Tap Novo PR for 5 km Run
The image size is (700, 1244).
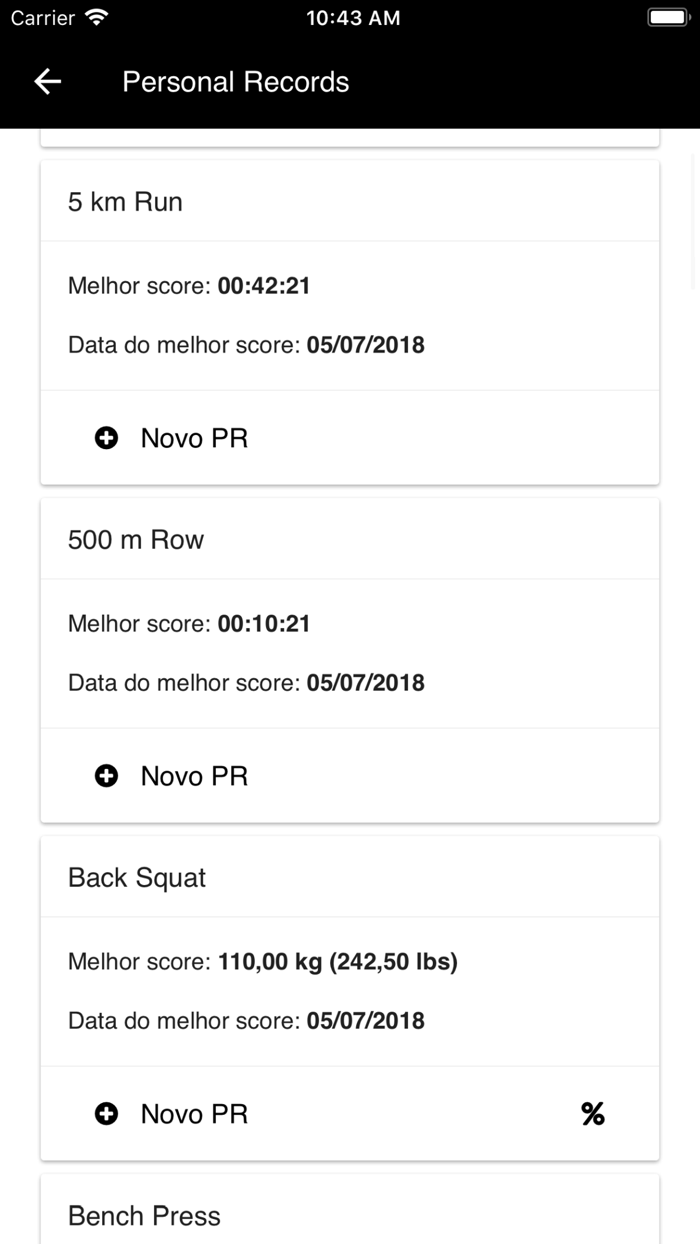tap(194, 438)
